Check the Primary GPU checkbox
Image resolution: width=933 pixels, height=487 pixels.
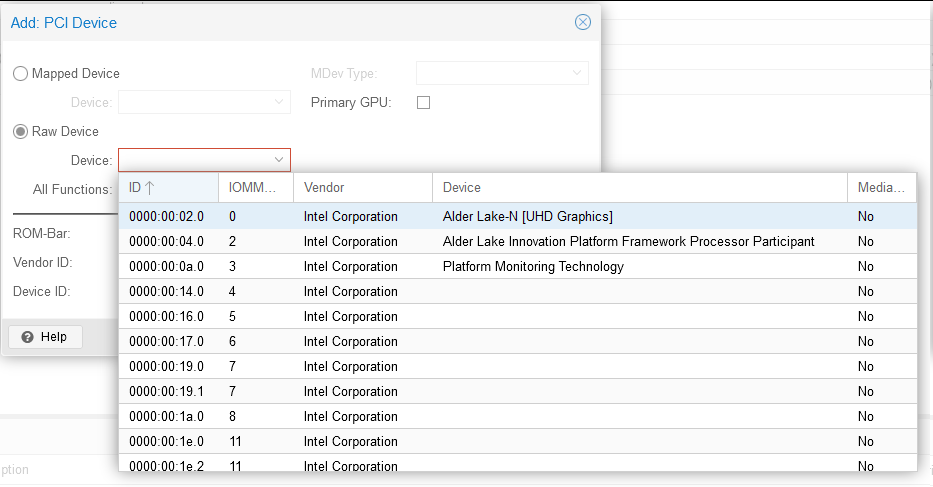(x=423, y=102)
